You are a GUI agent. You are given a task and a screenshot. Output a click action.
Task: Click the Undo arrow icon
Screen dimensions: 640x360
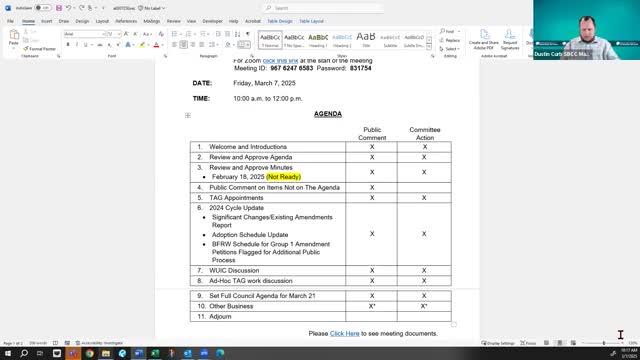[69, 8]
